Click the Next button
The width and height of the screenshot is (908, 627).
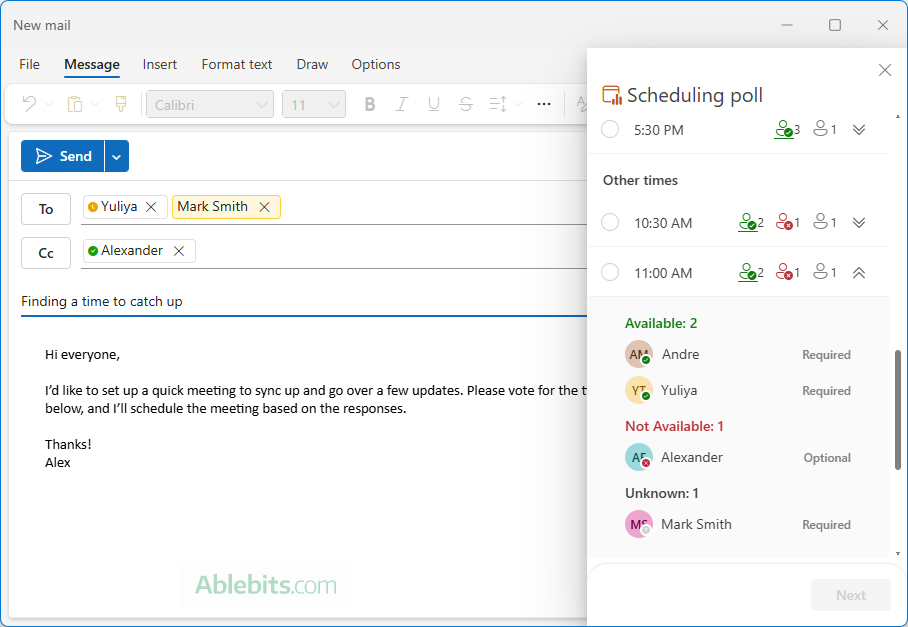pyautogui.click(x=850, y=594)
